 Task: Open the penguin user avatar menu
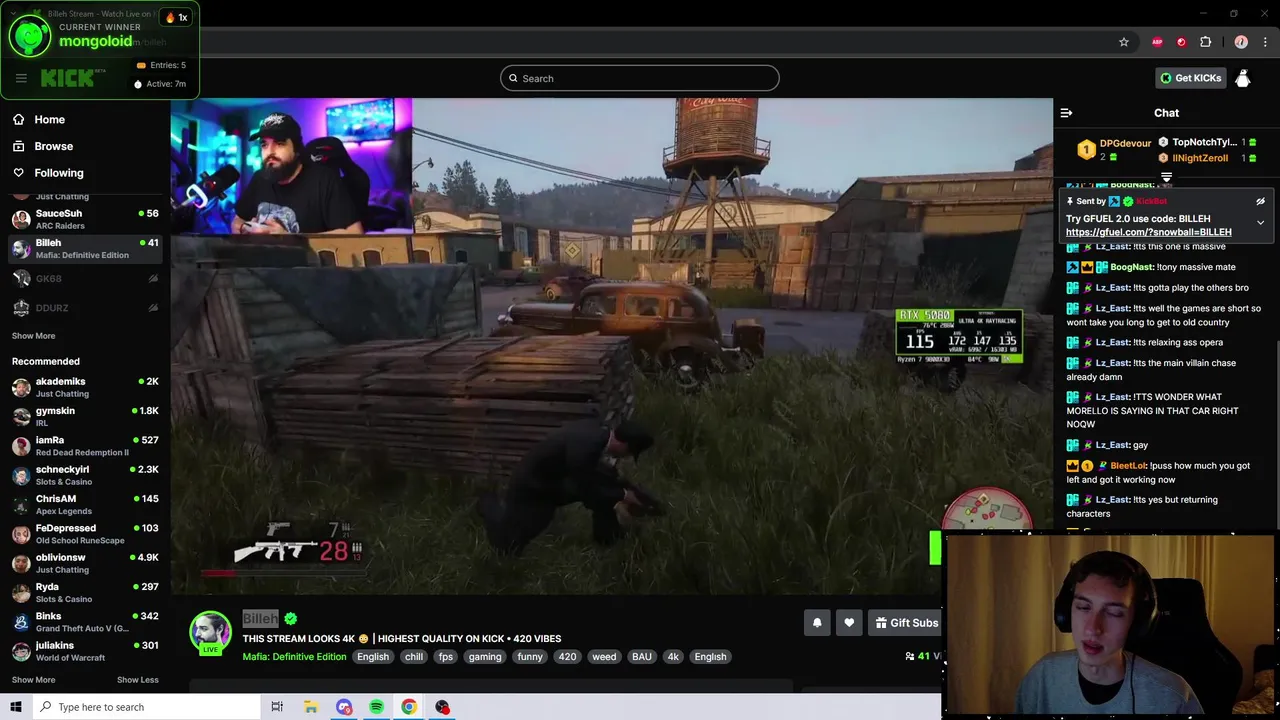[1242, 78]
